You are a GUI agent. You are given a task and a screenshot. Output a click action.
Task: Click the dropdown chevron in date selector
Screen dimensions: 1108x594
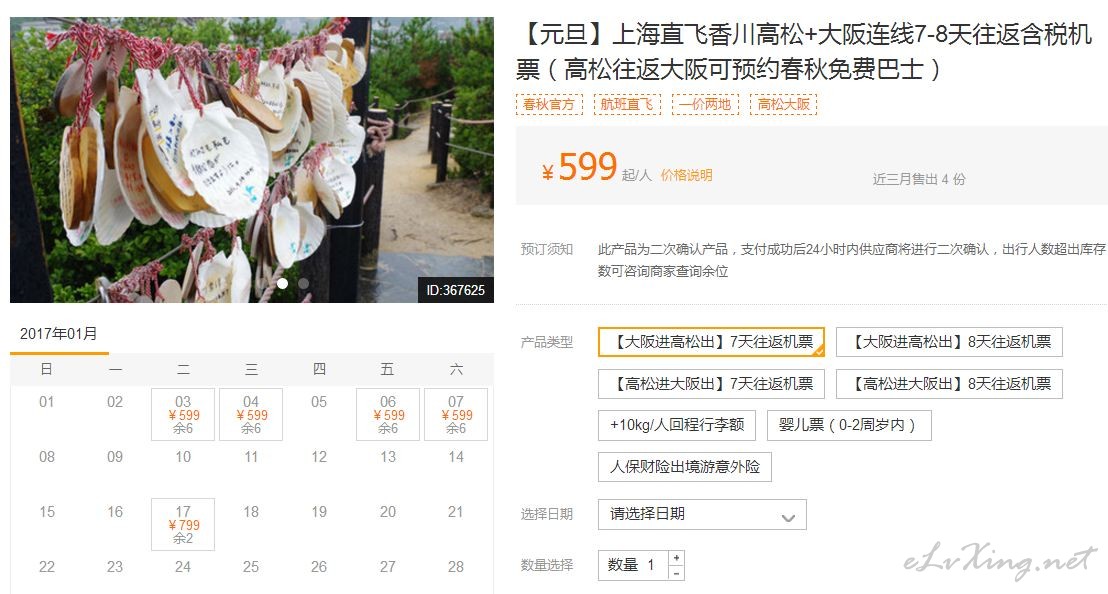coord(789,518)
